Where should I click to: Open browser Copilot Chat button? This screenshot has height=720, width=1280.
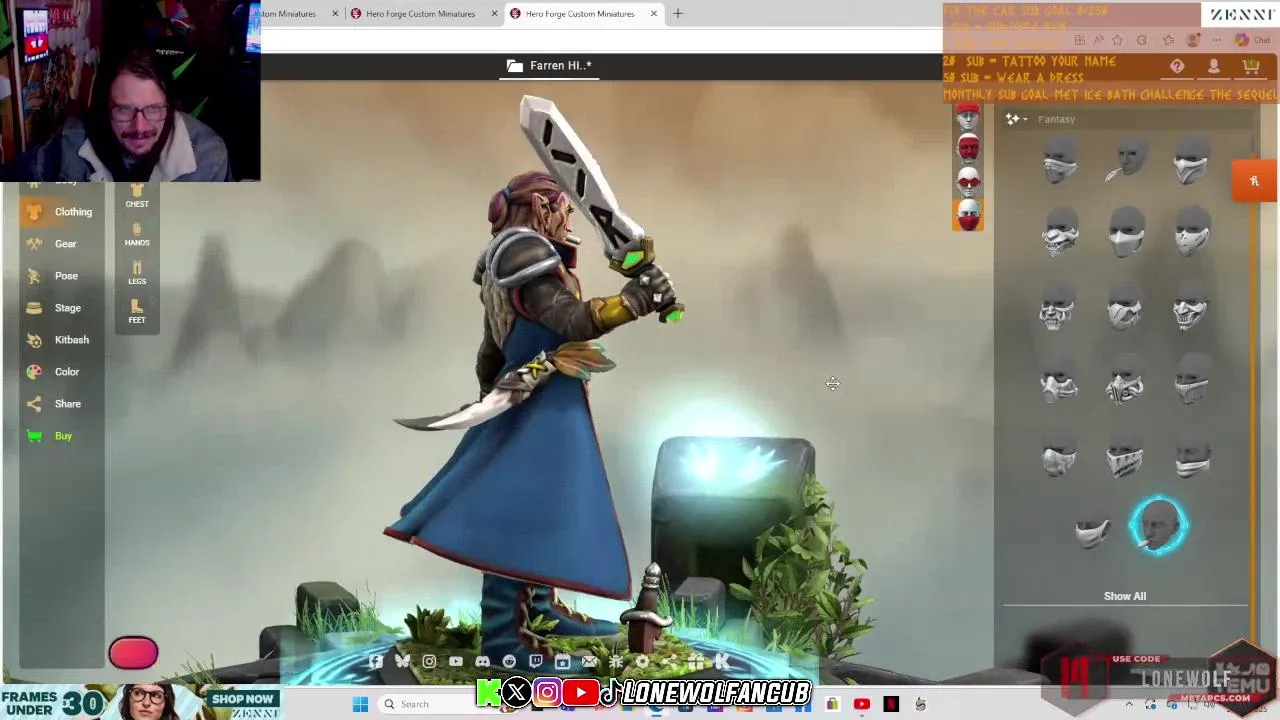1252,40
